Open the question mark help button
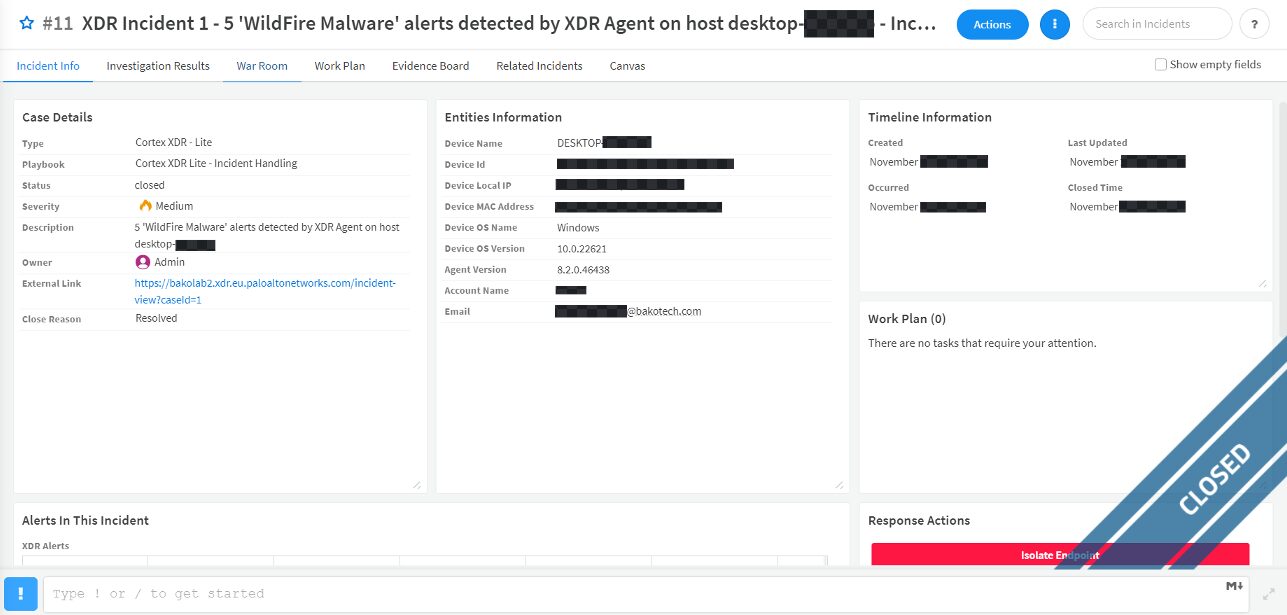Screen dimensions: 1287x615 click(1254, 24)
